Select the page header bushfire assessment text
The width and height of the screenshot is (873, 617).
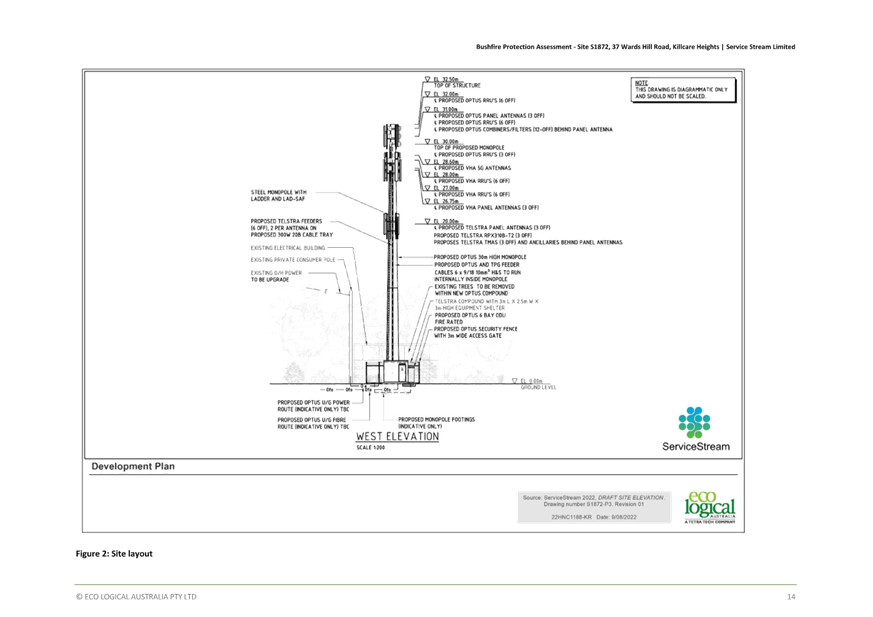(635, 47)
